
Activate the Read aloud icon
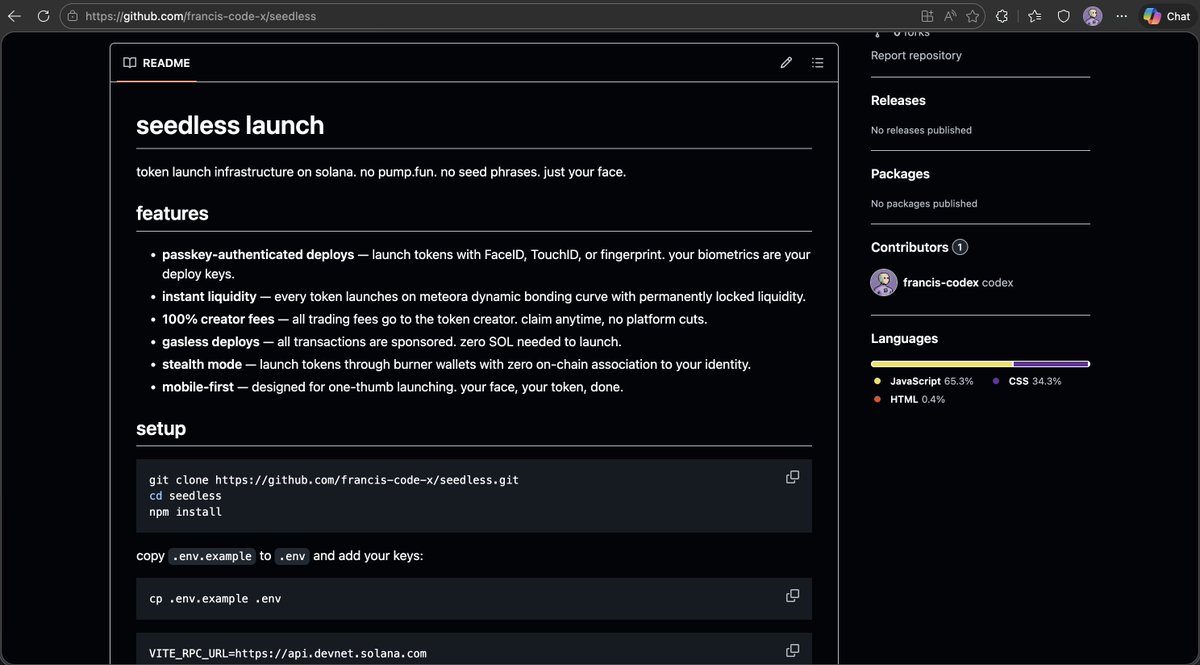click(x=950, y=16)
